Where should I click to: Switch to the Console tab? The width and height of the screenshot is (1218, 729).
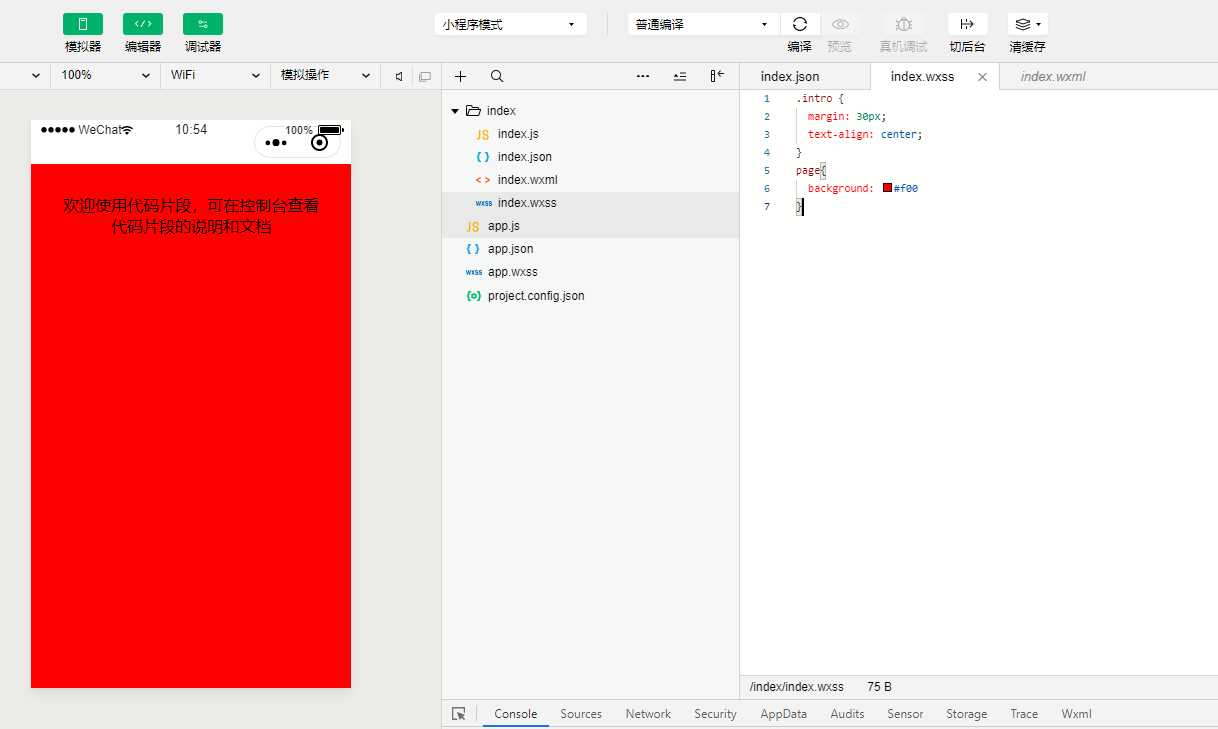pyautogui.click(x=516, y=714)
